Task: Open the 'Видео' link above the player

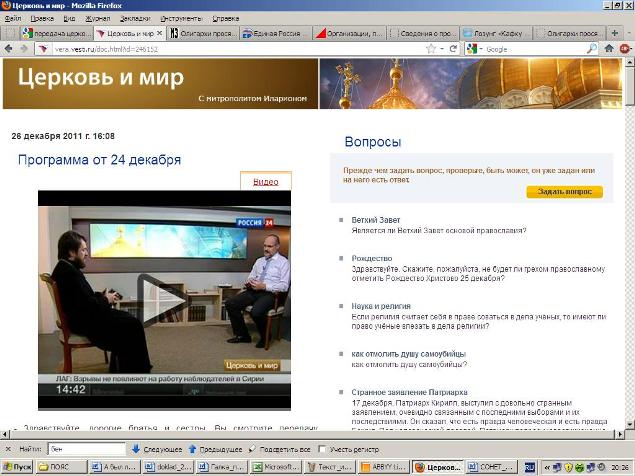Action: 266,182
